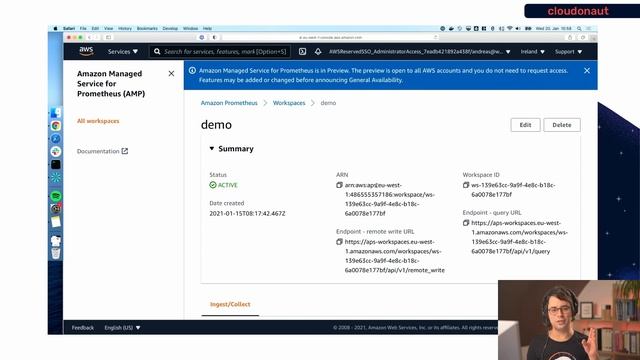Image resolution: width=640 pixels, height=360 pixels.
Task: Click the demo workspace heading
Action: click(x=216, y=124)
